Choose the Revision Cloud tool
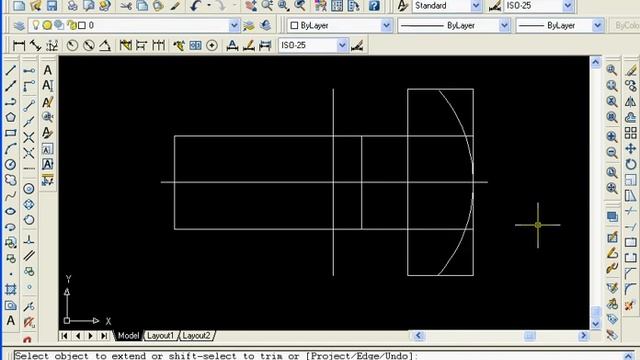This screenshot has height=360, width=640. tap(11, 180)
